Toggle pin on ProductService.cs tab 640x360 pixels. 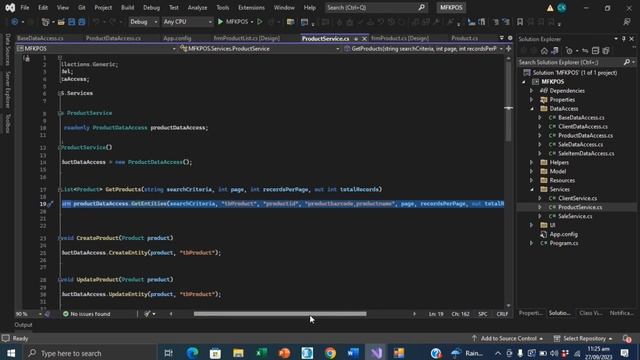pyautogui.click(x=356, y=39)
